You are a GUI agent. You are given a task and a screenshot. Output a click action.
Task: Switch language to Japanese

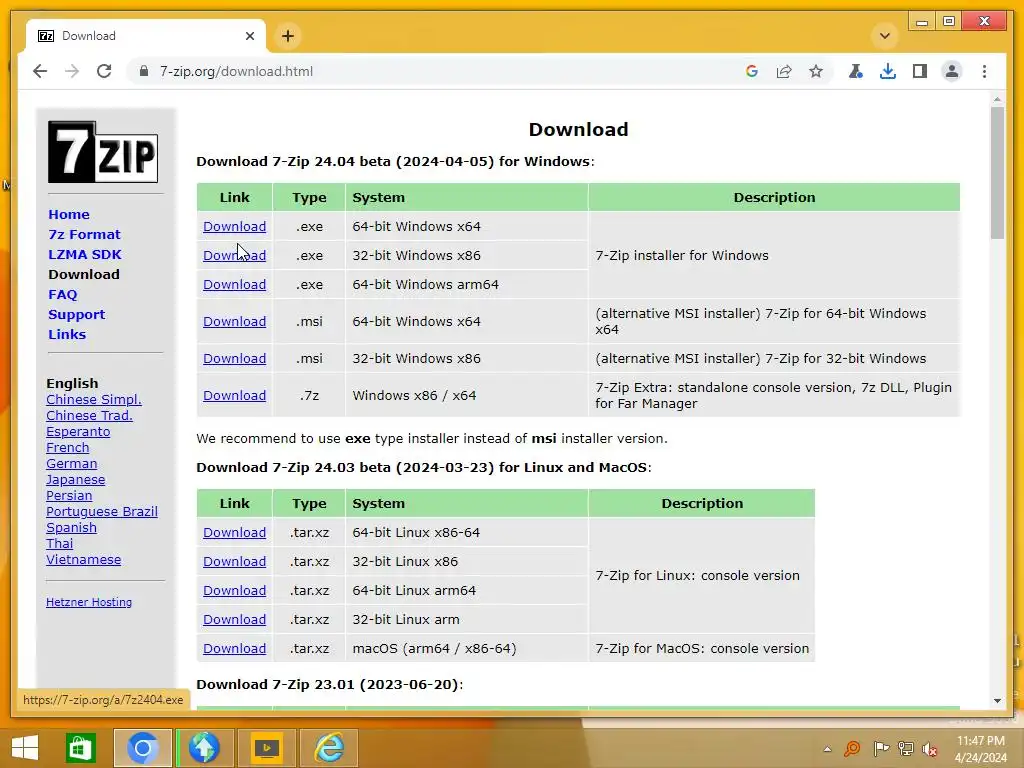(75, 479)
